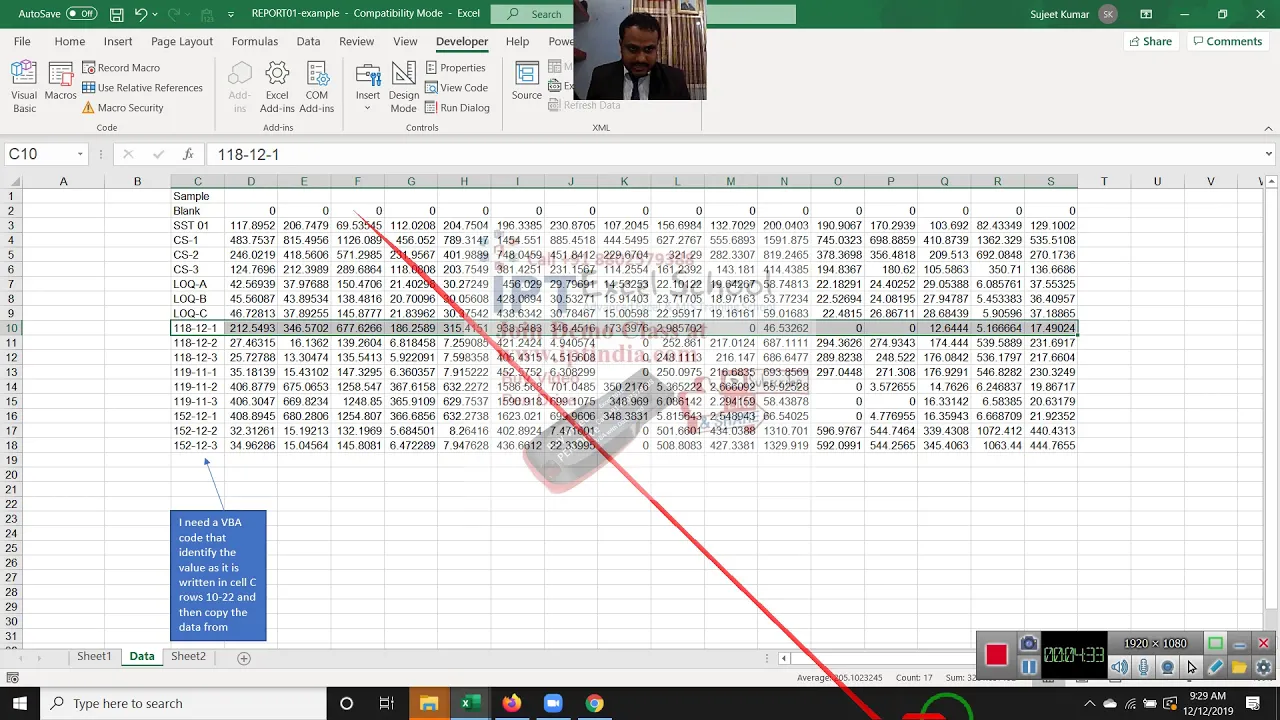Show hidden system tray icons
1280x720 pixels.
(1090, 703)
